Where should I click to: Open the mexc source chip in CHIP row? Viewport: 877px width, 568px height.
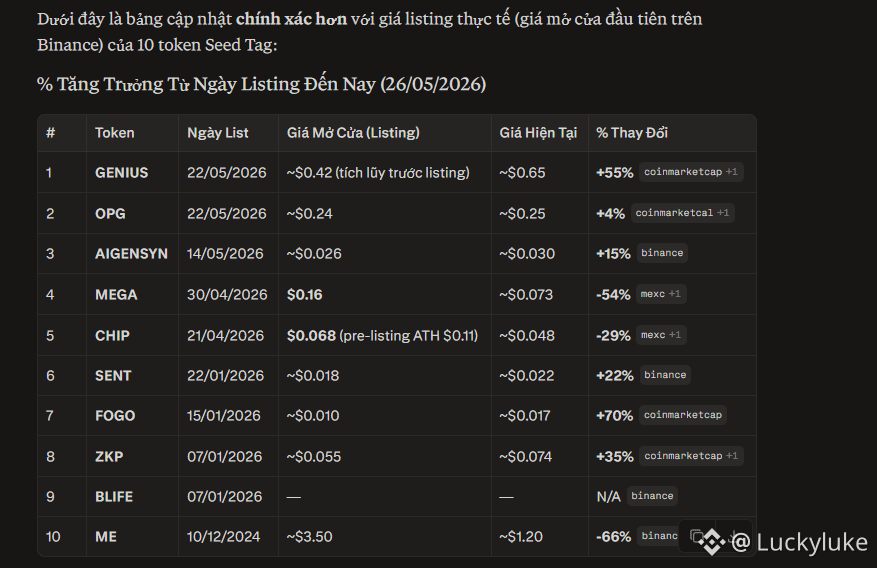coord(661,335)
